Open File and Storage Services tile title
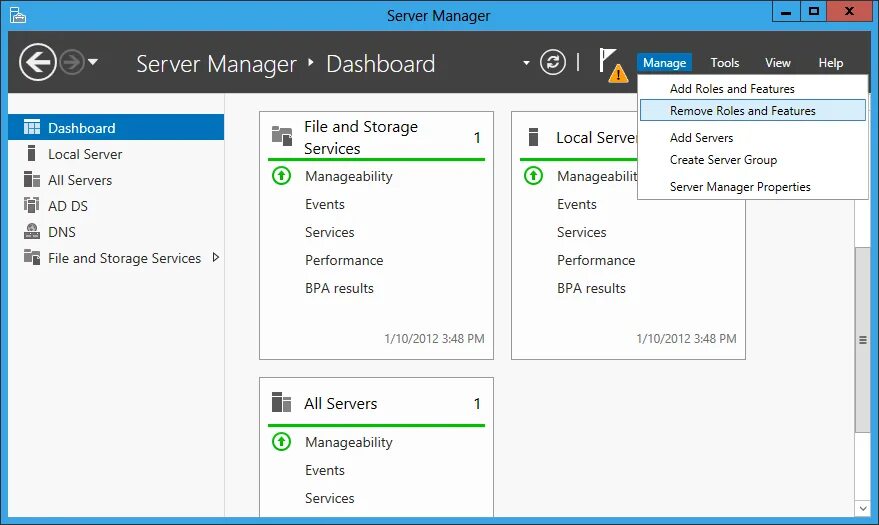Viewport: 879px width, 525px height. pyautogui.click(x=360, y=137)
